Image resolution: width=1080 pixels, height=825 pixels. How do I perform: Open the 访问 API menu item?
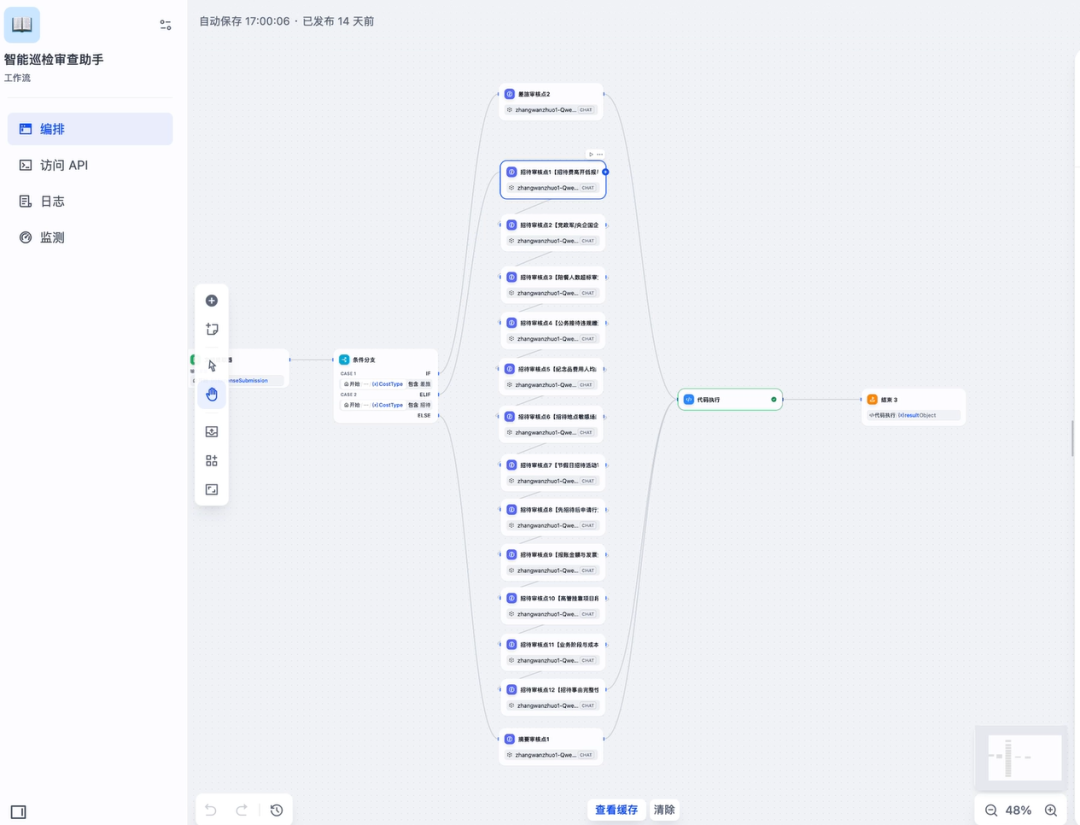[64, 165]
